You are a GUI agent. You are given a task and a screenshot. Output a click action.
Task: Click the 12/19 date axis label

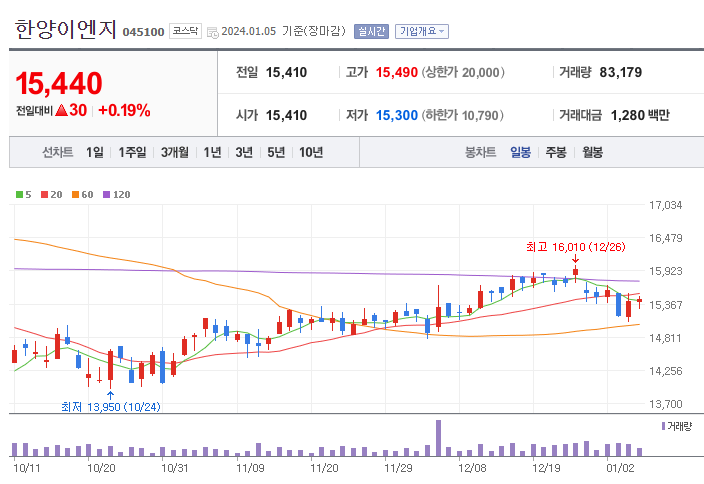click(546, 468)
